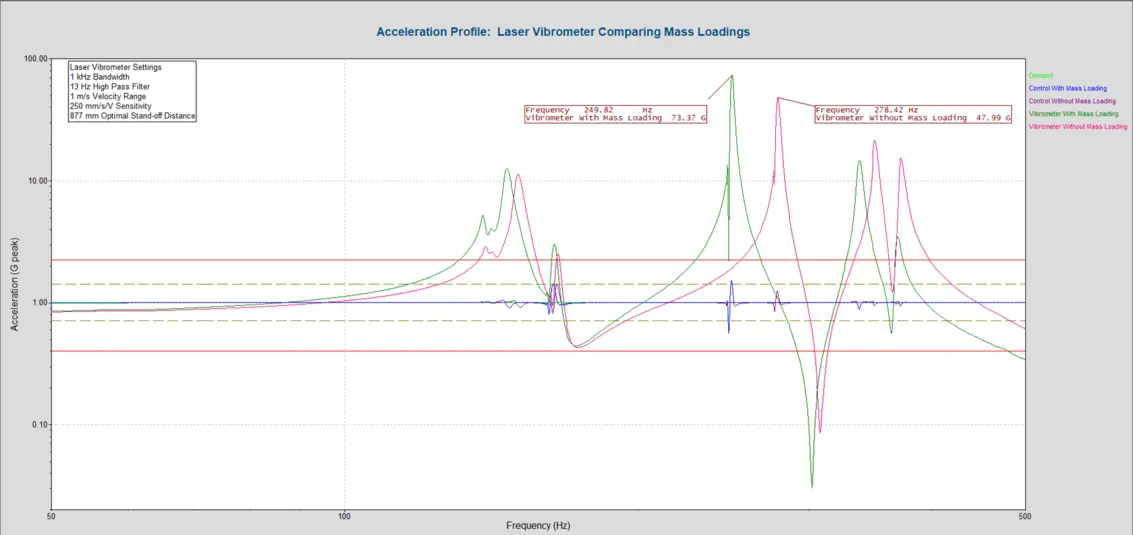Click the 278.42 Hz cursor annotation box
1133x535 pixels.
(913, 113)
